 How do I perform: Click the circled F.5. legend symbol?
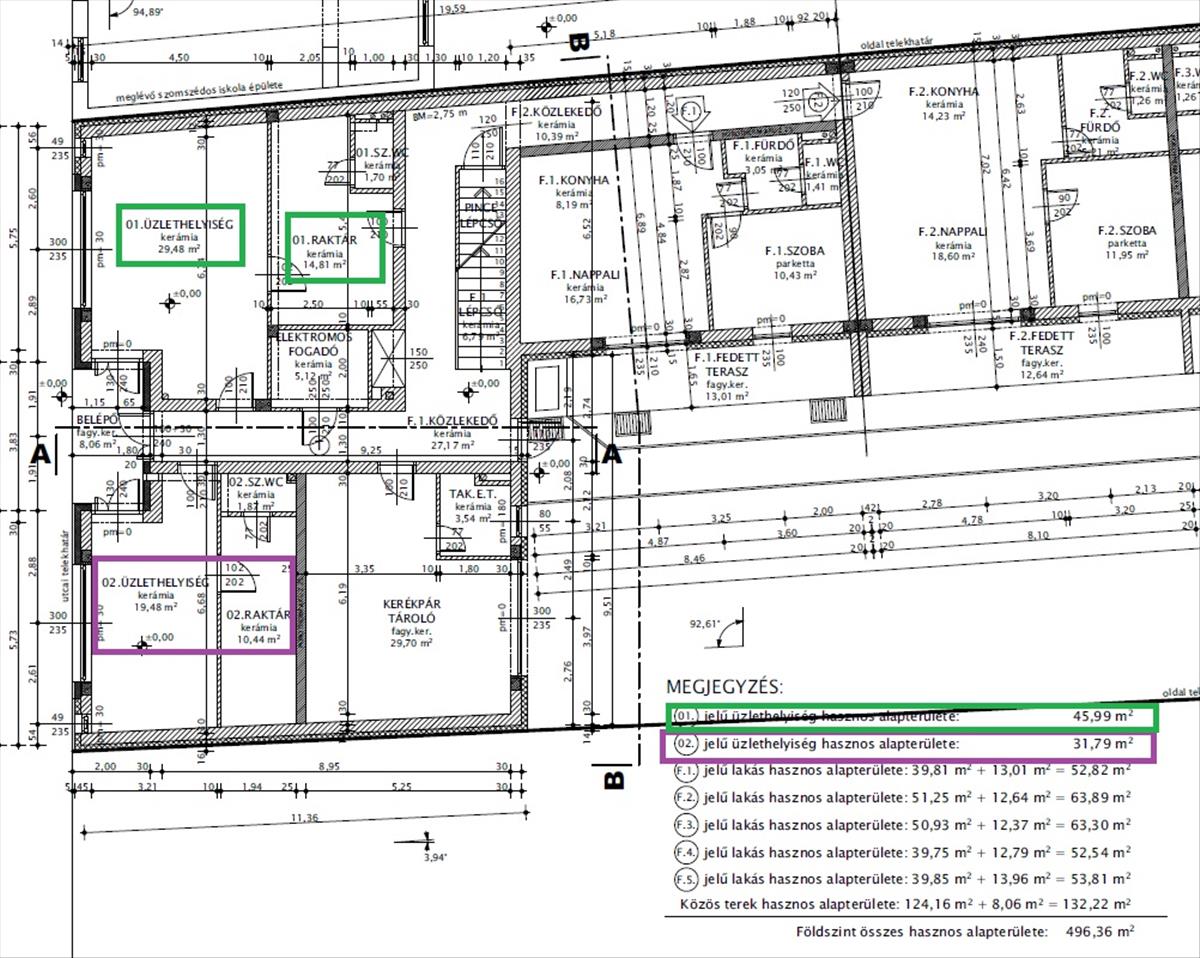coord(685,880)
